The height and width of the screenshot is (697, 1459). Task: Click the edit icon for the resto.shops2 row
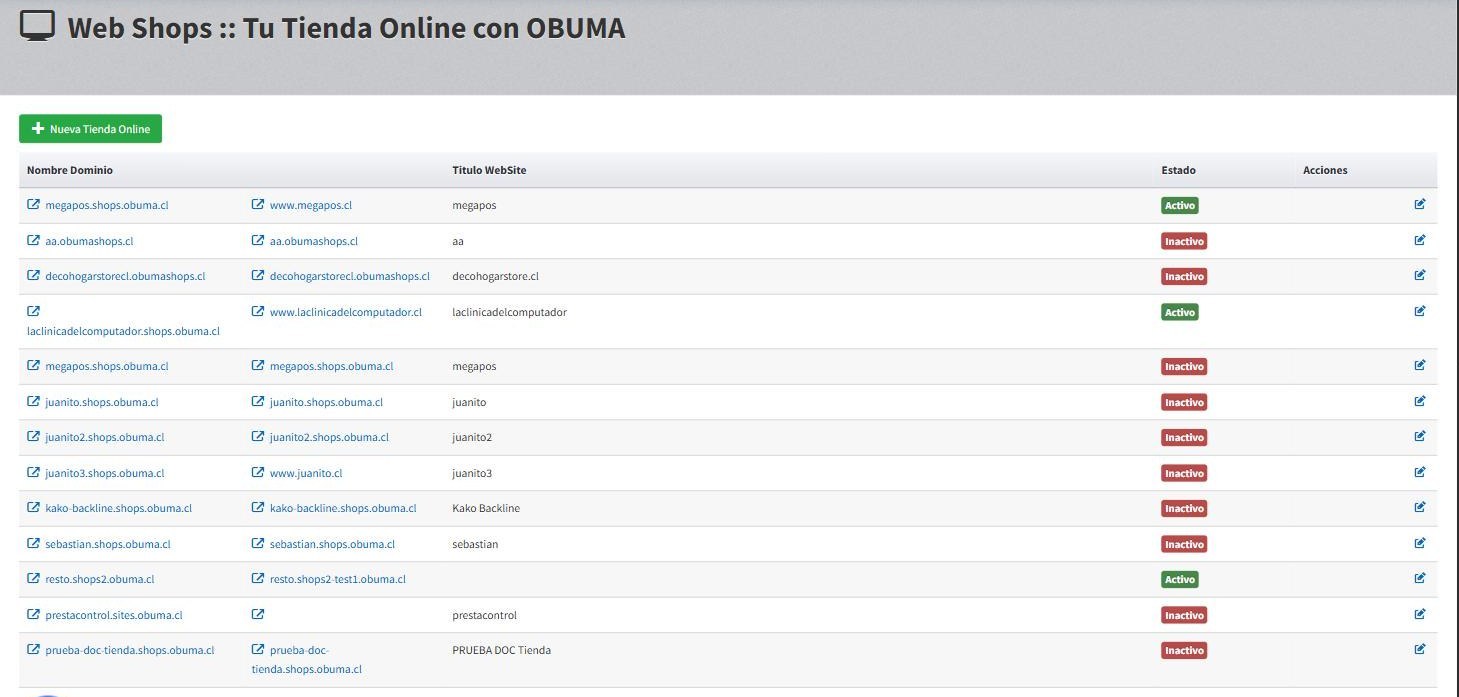pyautogui.click(x=1420, y=578)
